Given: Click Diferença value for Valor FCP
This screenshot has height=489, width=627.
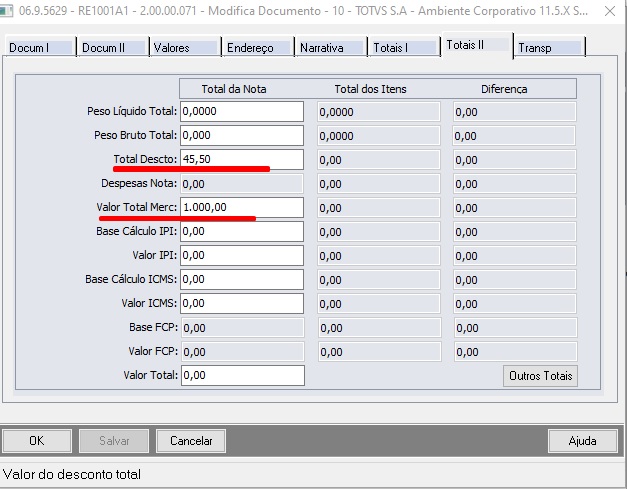Looking at the screenshot, I should tap(515, 352).
